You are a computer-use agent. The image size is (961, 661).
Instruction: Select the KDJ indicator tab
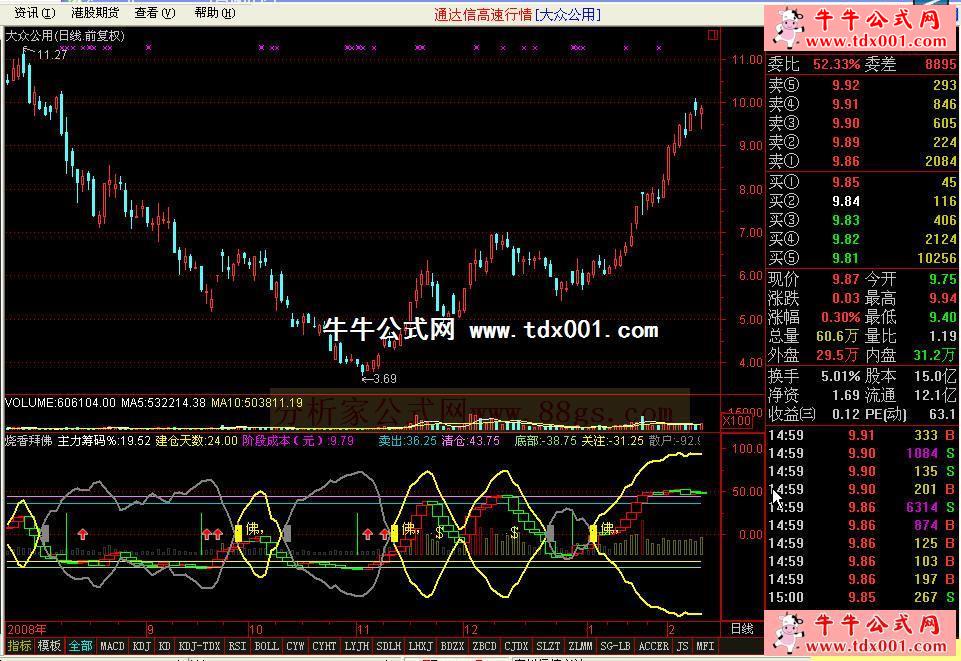click(142, 646)
